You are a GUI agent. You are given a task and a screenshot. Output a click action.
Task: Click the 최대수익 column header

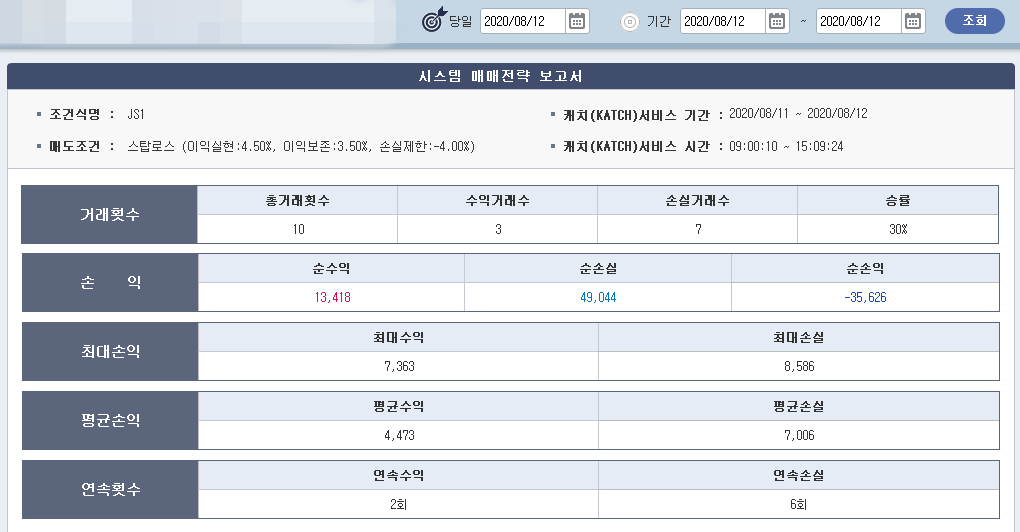[398, 338]
